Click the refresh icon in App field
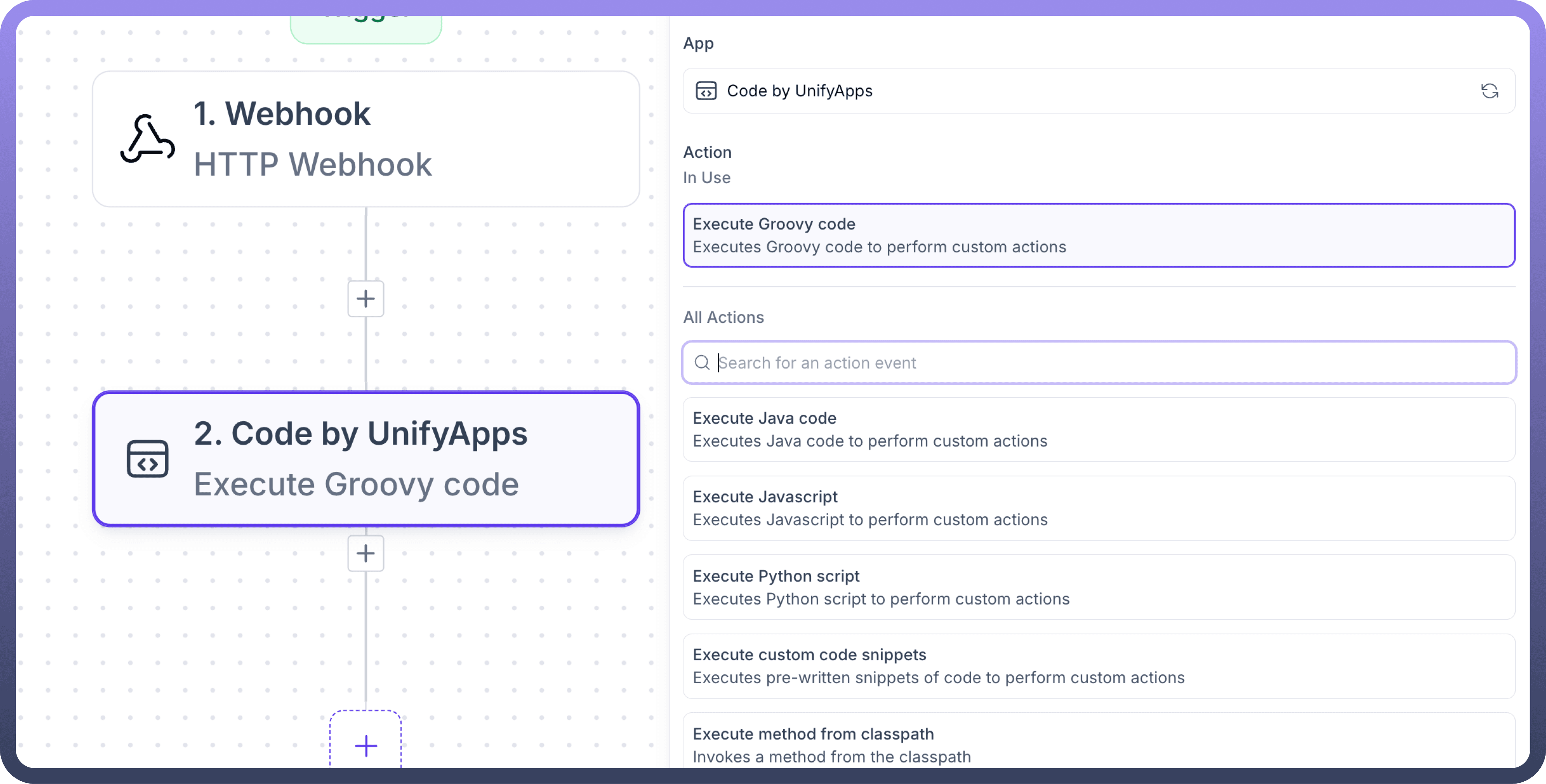The width and height of the screenshot is (1546, 784). pos(1489,91)
